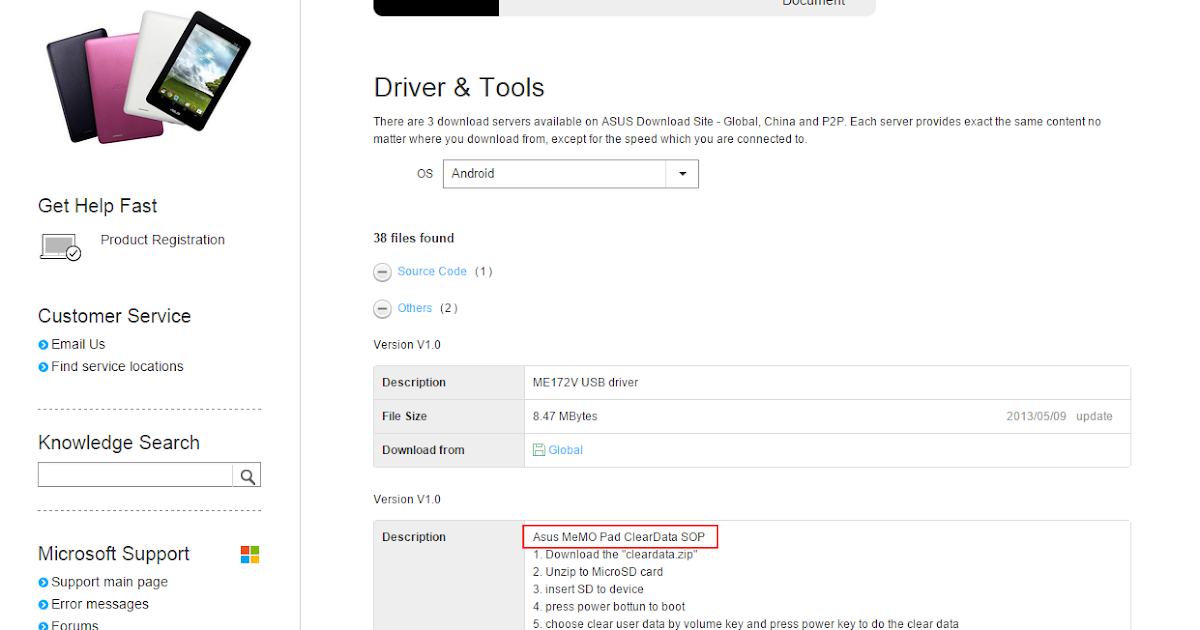Click the Android OS selection box

point(571,174)
